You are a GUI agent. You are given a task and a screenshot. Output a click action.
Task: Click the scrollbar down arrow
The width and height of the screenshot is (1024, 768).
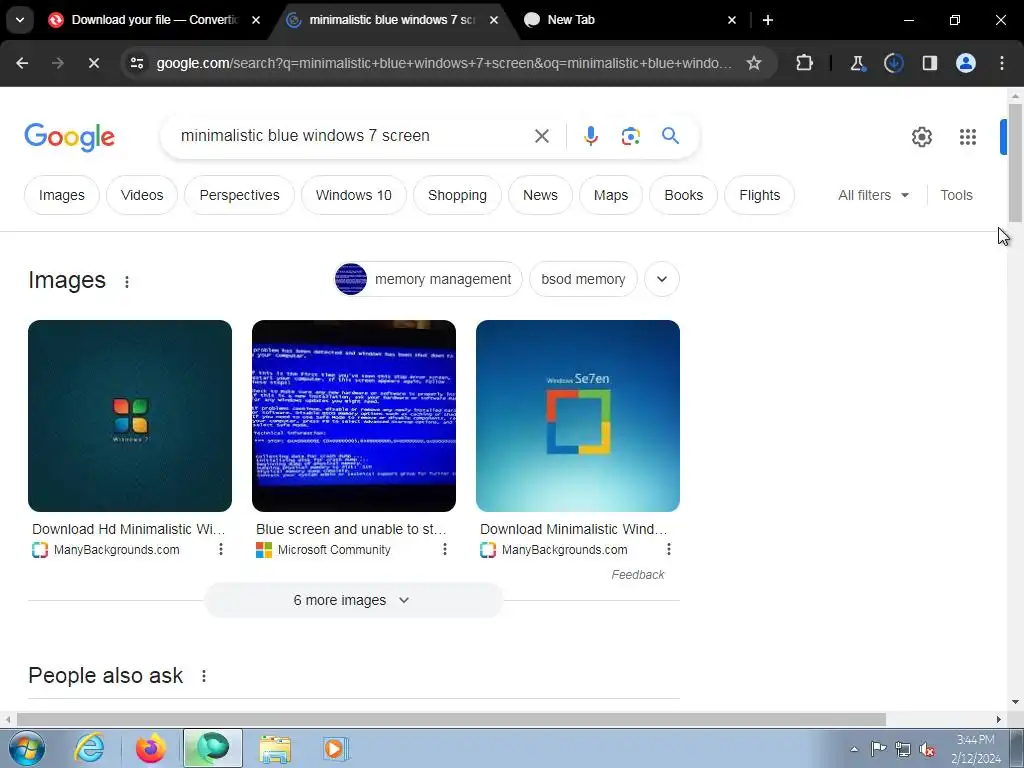pyautogui.click(x=1015, y=702)
